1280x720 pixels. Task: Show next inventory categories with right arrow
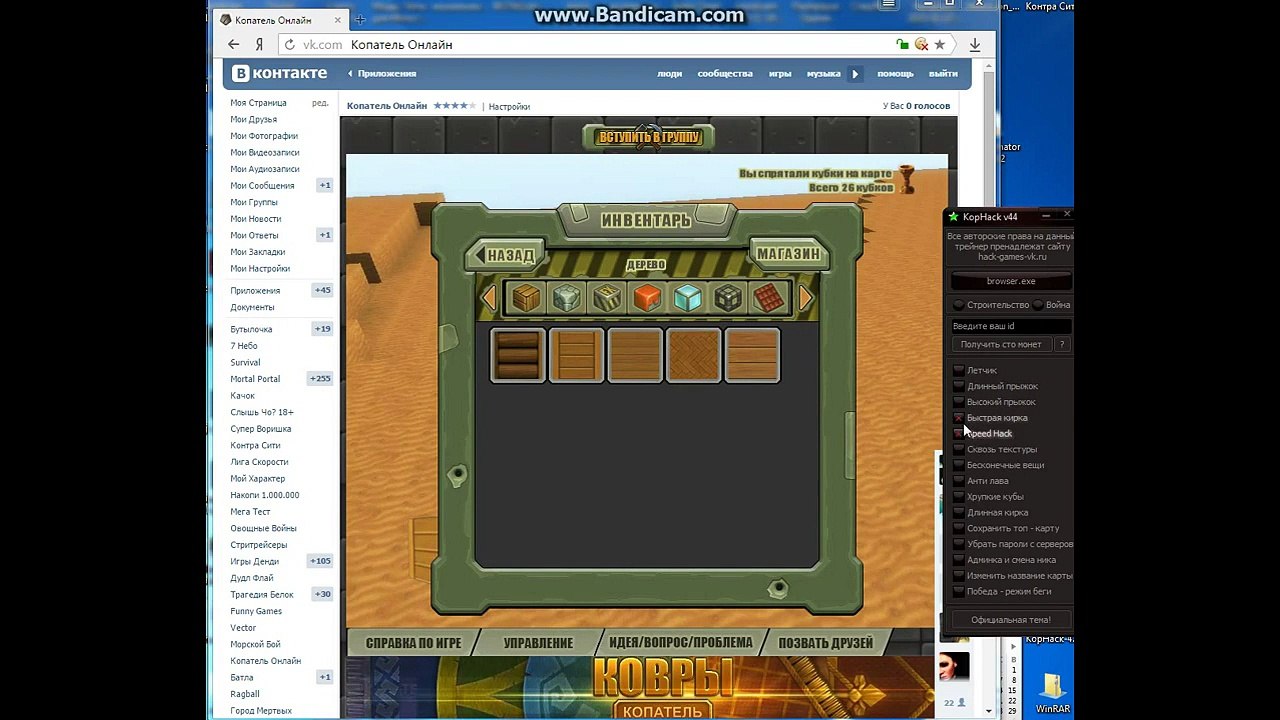806,297
